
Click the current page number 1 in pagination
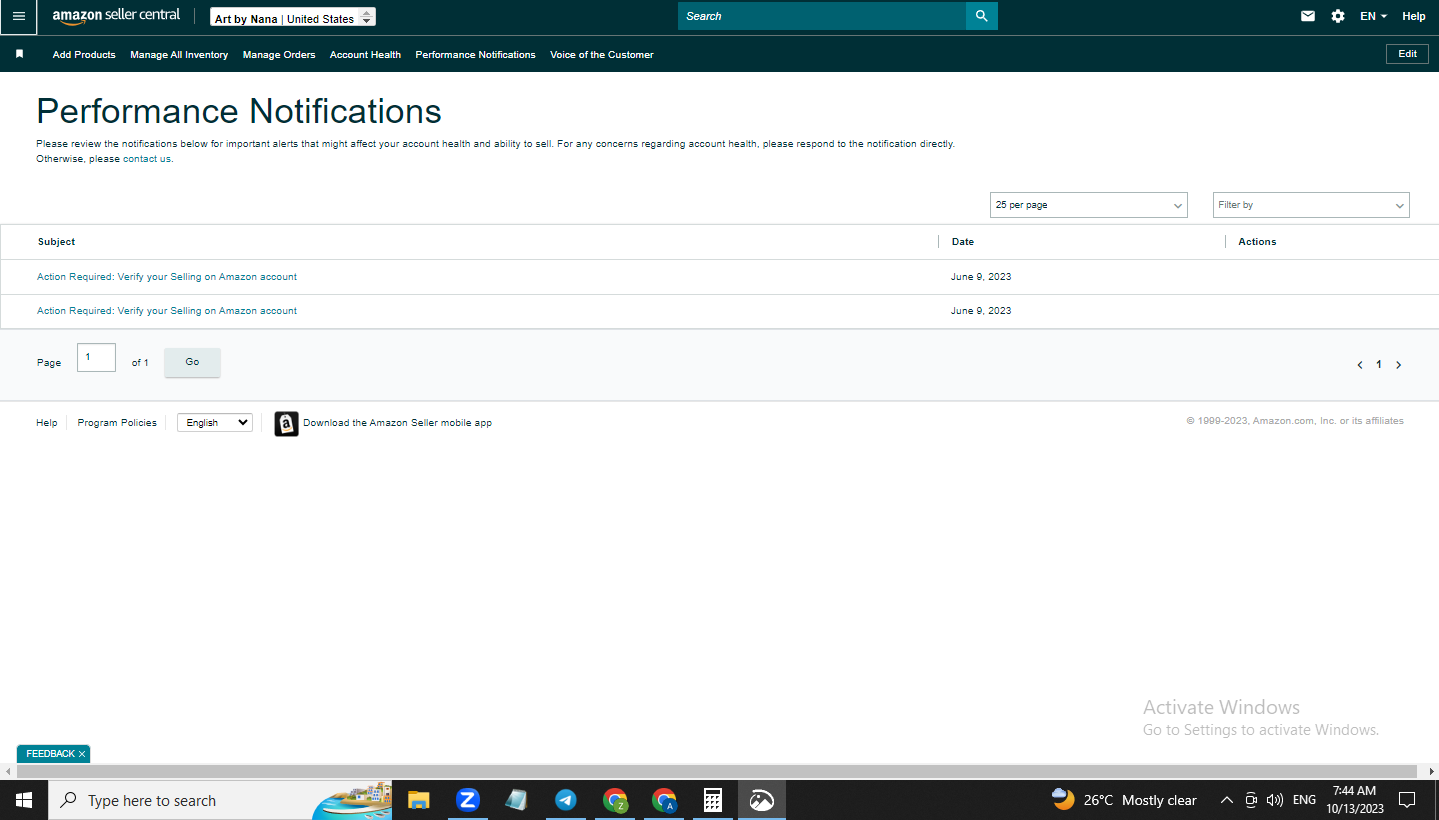click(x=1379, y=365)
